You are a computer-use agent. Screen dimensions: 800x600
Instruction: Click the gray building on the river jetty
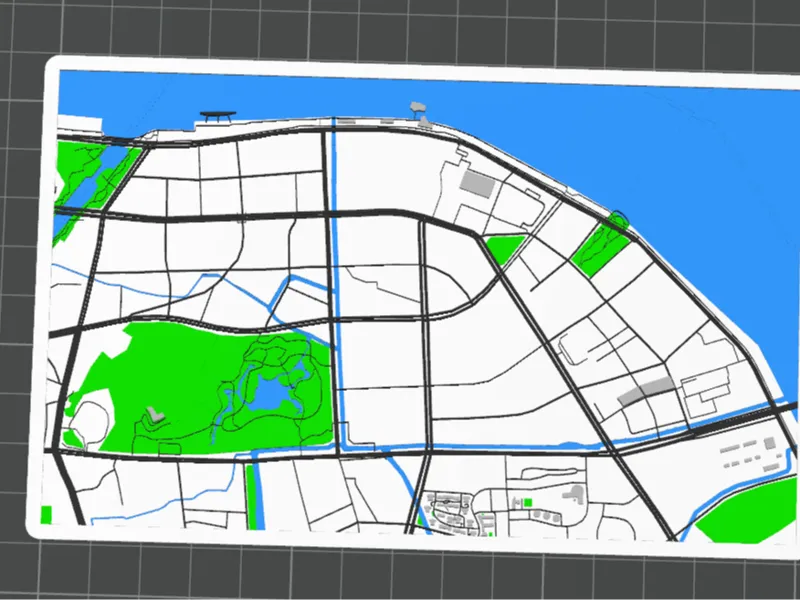click(418, 107)
